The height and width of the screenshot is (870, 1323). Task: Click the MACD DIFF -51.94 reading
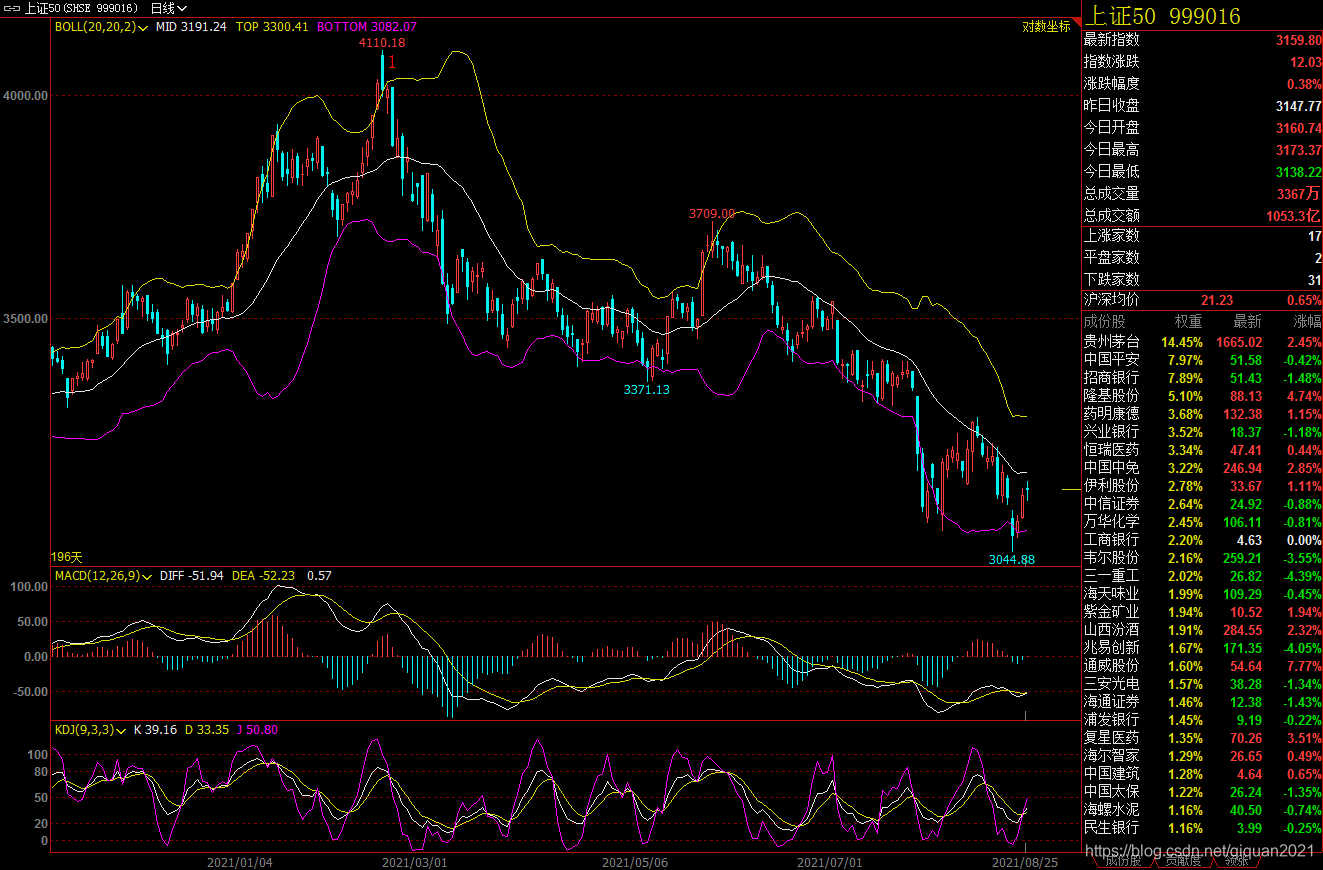tap(193, 576)
